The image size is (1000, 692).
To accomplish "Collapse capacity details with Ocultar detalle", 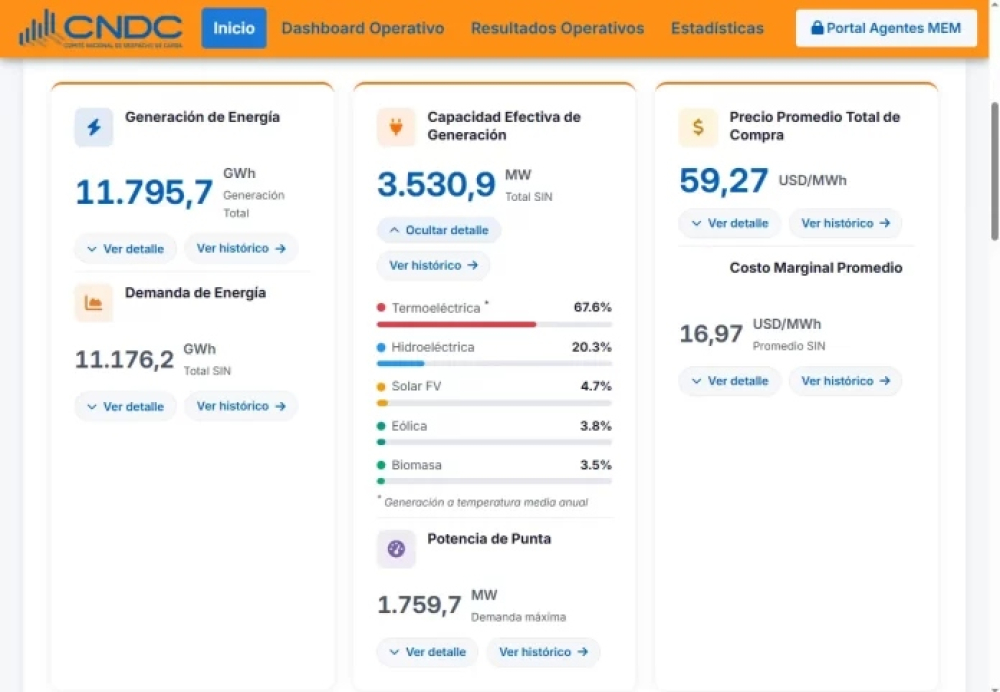I will click(439, 230).
